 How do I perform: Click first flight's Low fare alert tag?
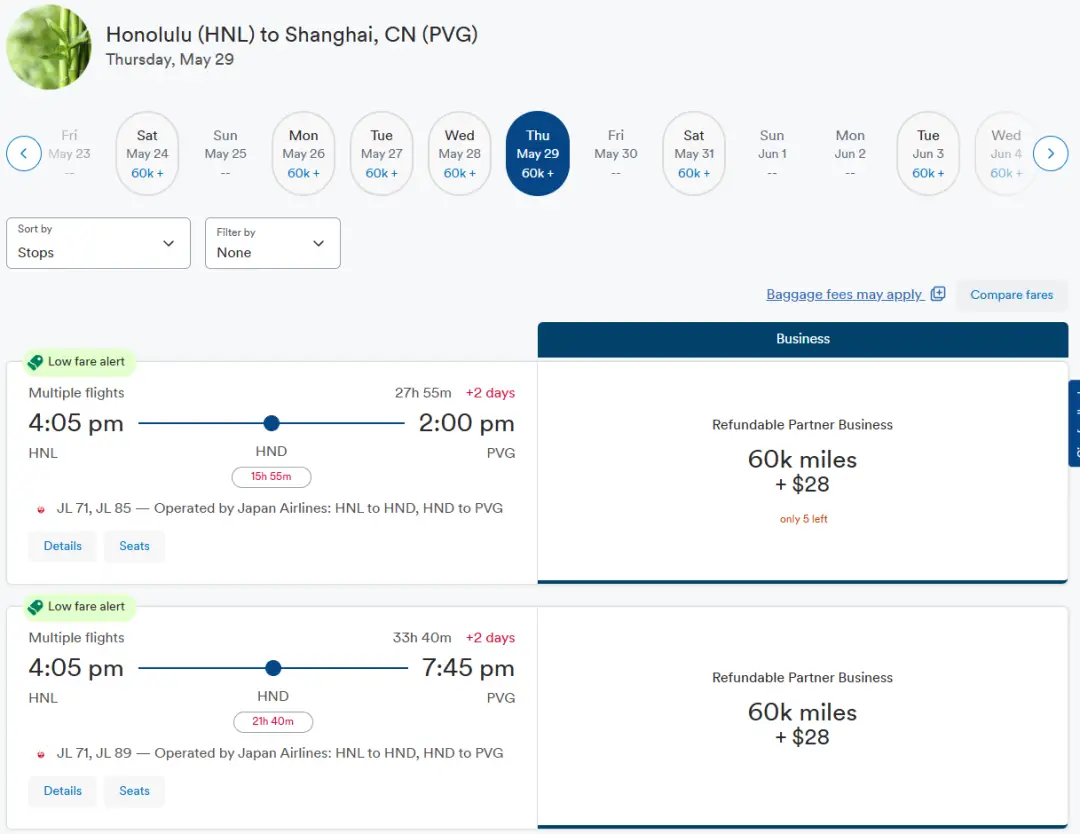tap(78, 362)
